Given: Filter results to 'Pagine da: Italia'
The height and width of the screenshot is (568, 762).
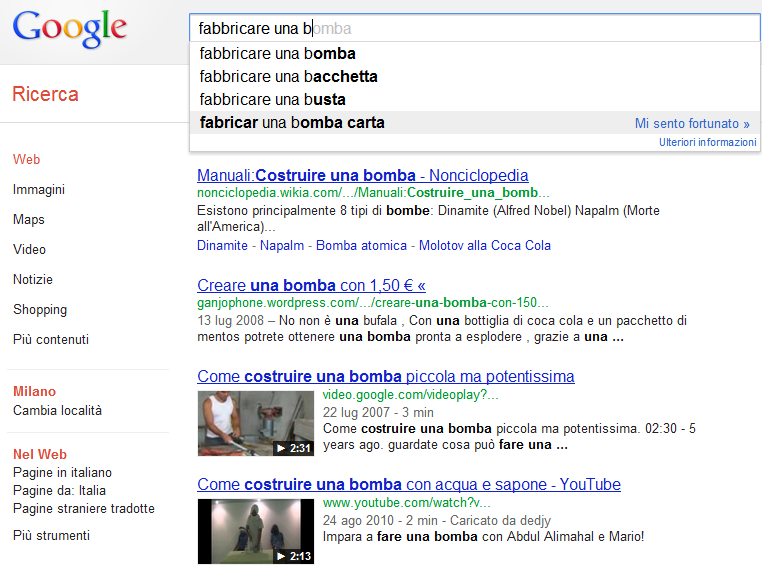Looking at the screenshot, I should (59, 491).
